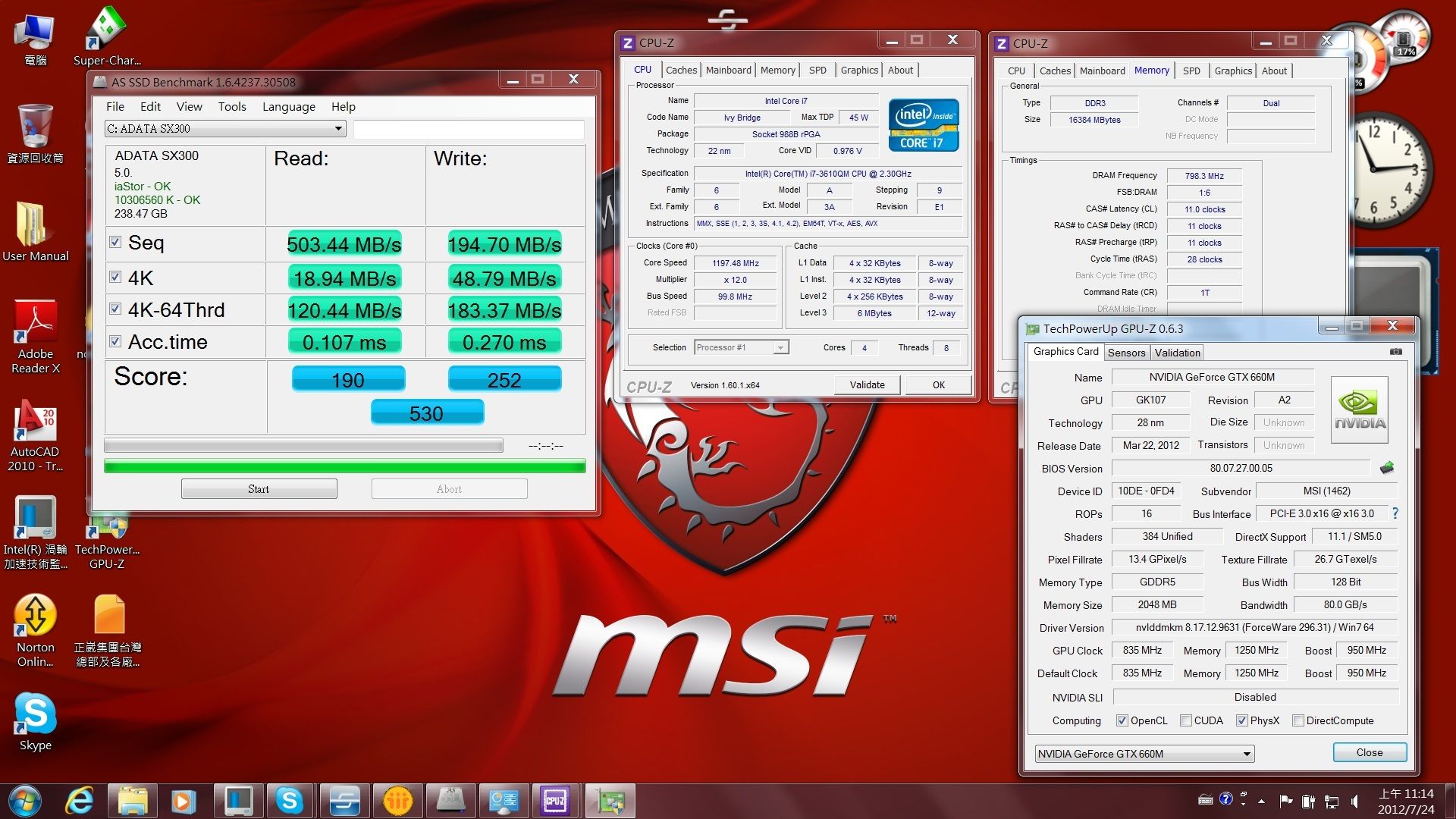Switch to GPU-Z taskbar button
Screen dimensions: 1456x819
pos(610,801)
